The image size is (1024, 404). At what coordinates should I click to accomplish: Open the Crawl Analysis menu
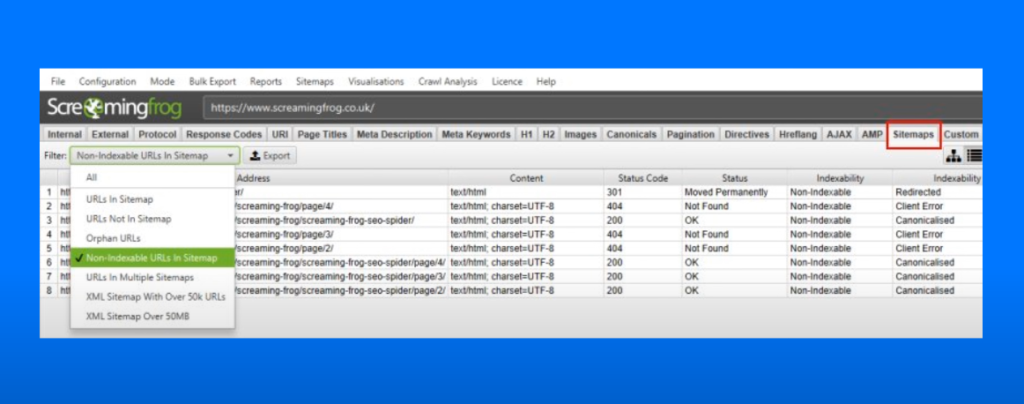tap(448, 82)
